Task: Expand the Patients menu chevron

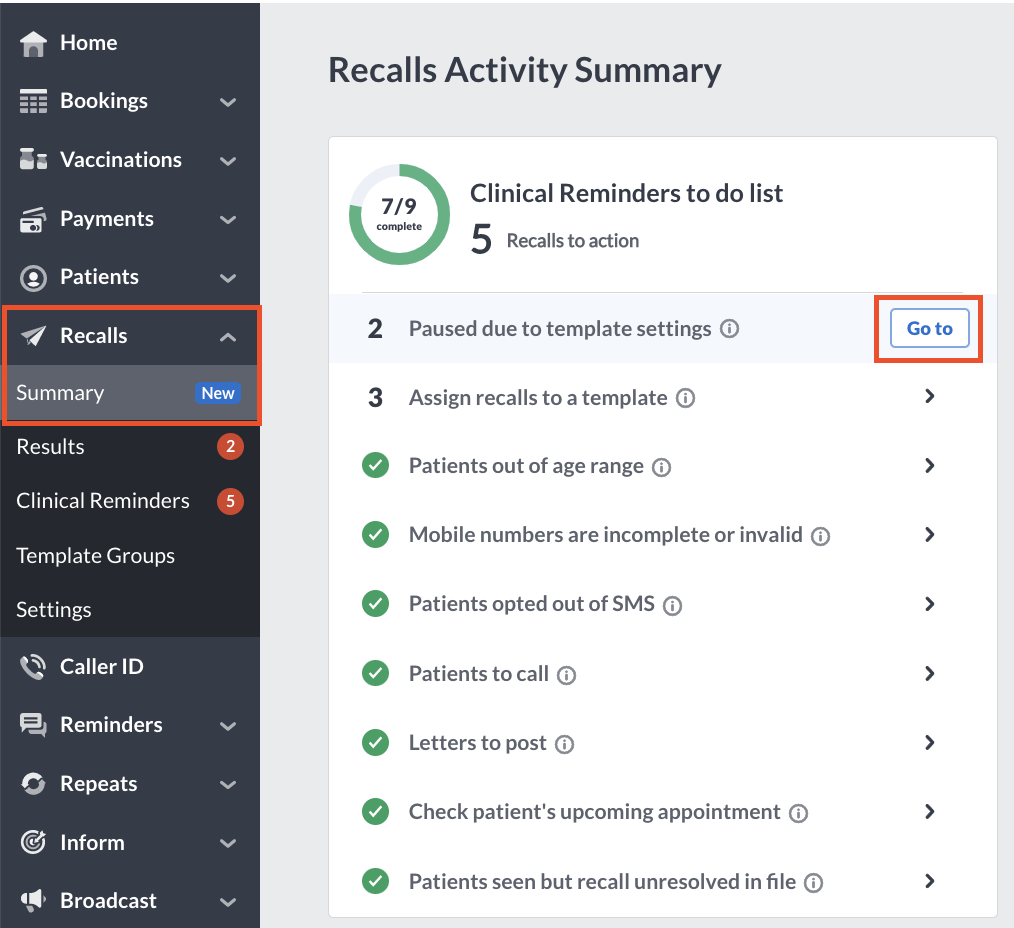Action: pos(228,278)
